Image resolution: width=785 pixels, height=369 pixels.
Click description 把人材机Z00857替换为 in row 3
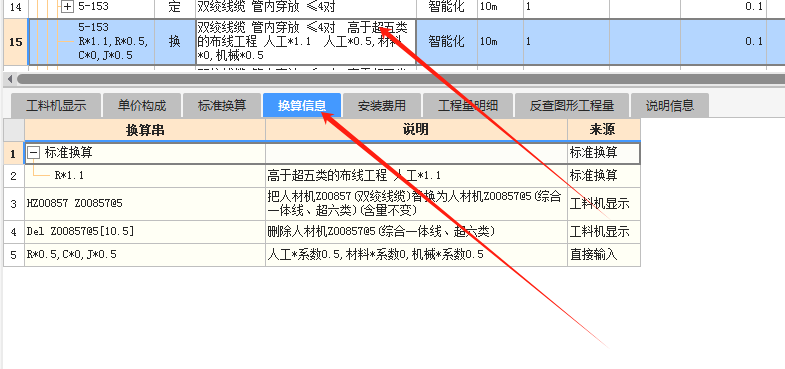[417, 204]
